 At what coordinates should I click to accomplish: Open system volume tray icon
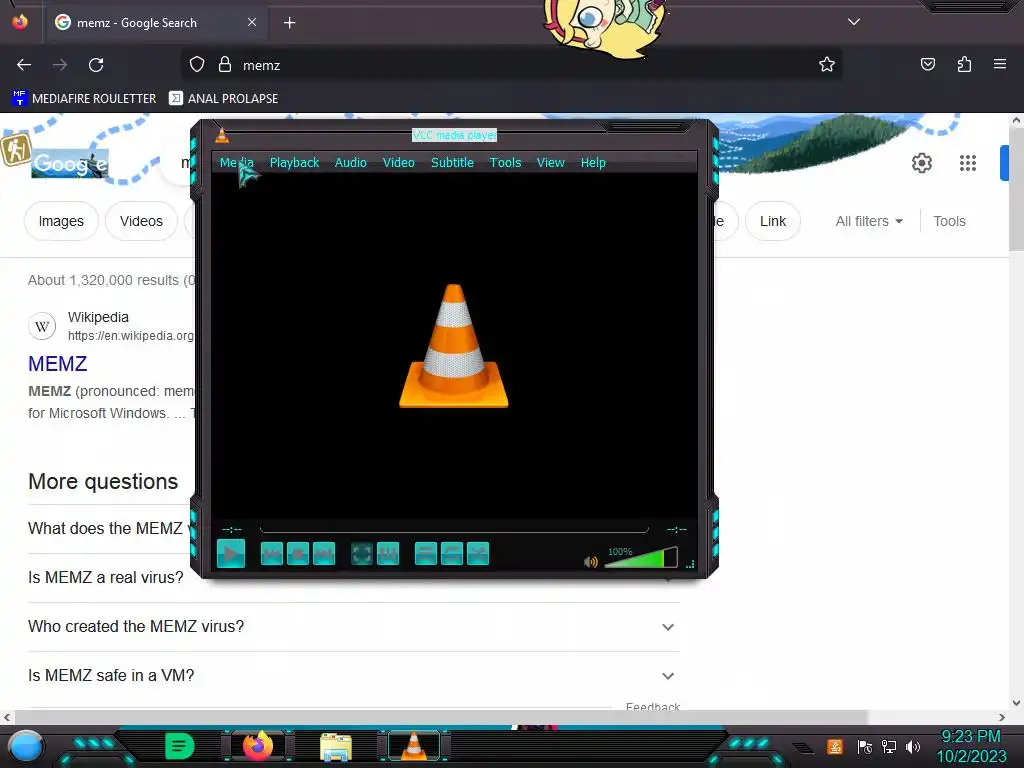tap(912, 746)
